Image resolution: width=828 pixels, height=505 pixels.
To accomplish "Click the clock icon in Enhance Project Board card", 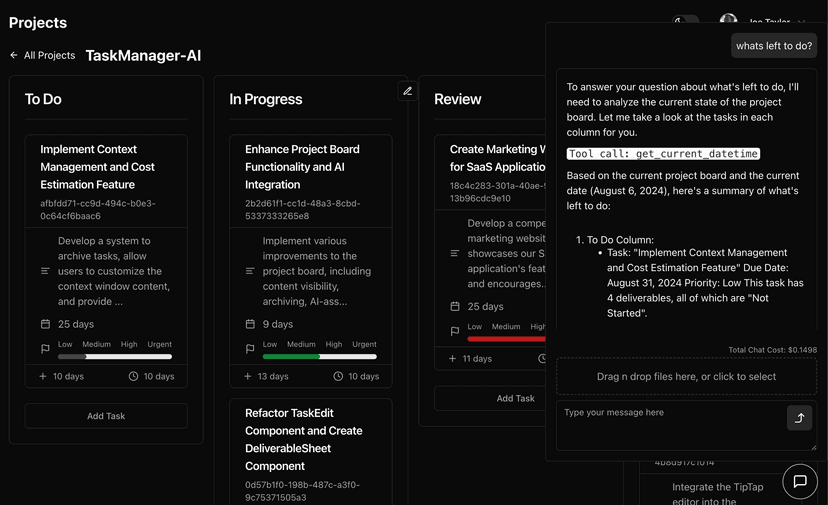I will coord(338,376).
